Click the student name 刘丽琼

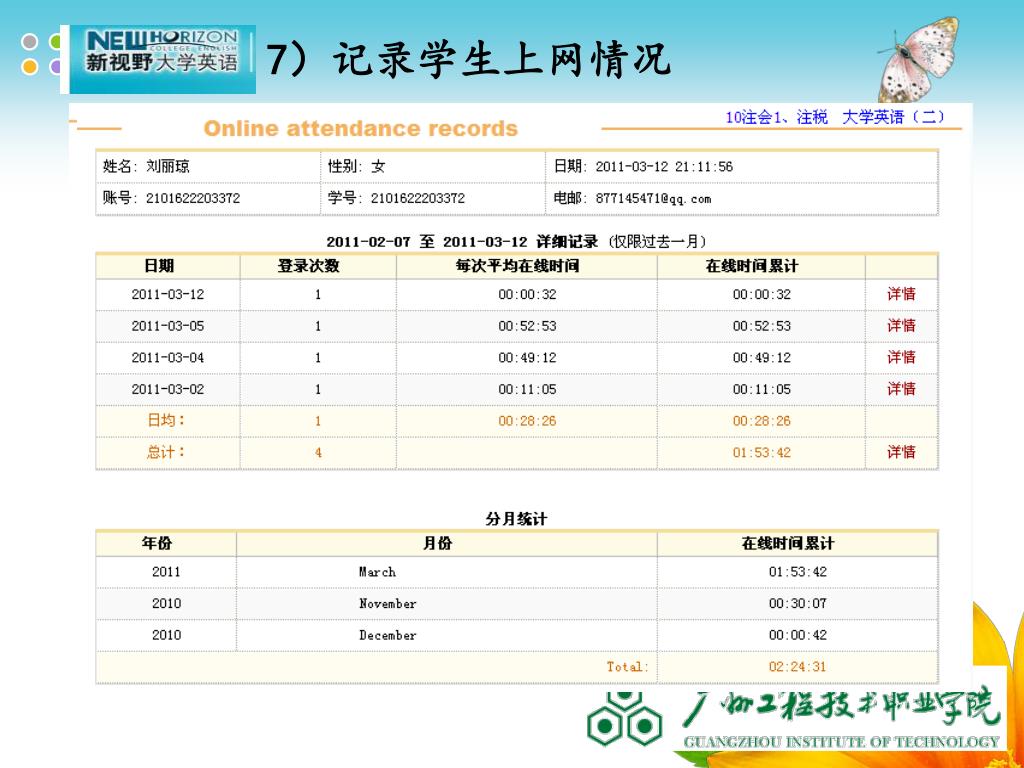pos(168,167)
